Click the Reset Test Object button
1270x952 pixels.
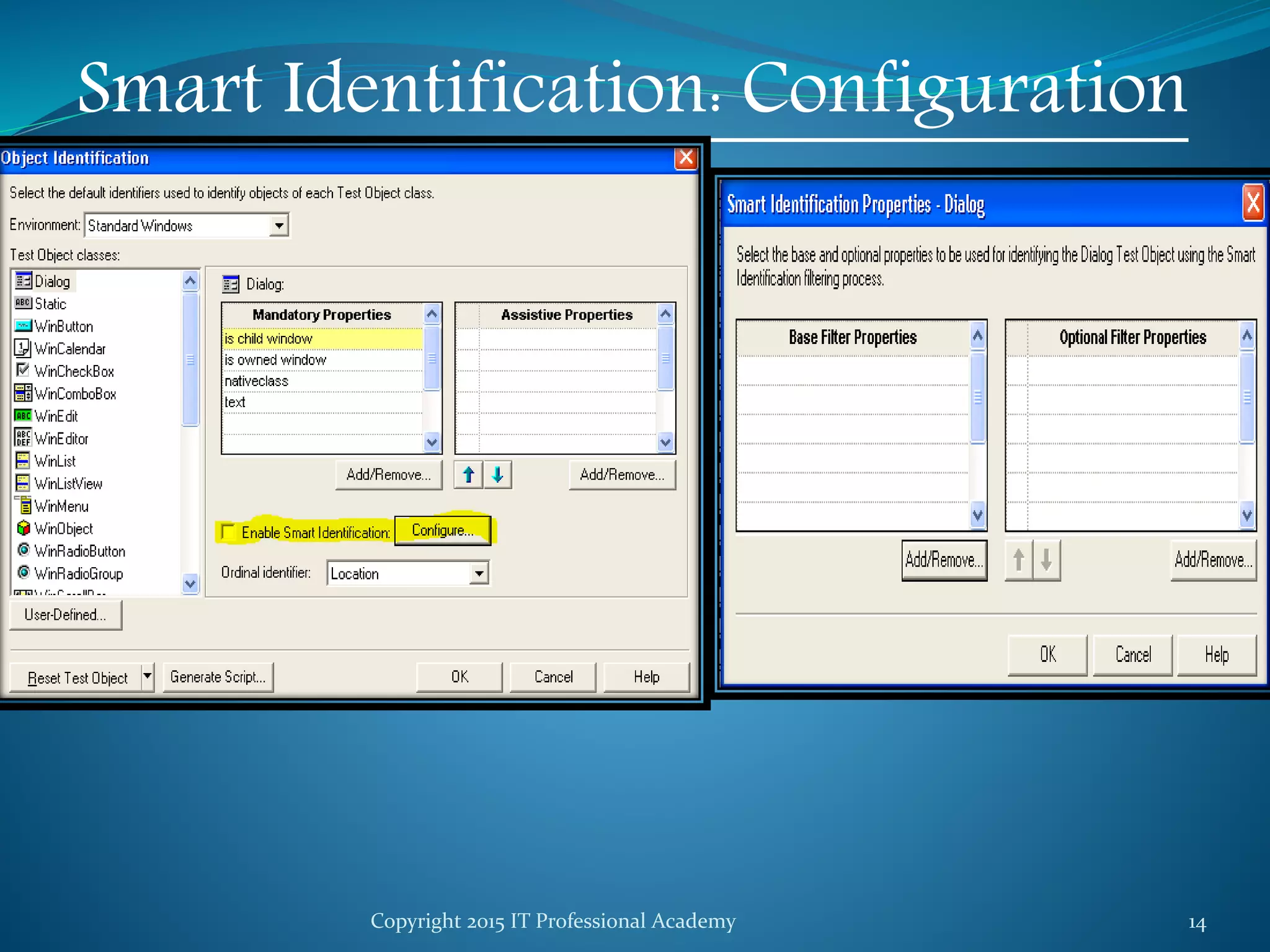[x=76, y=677]
